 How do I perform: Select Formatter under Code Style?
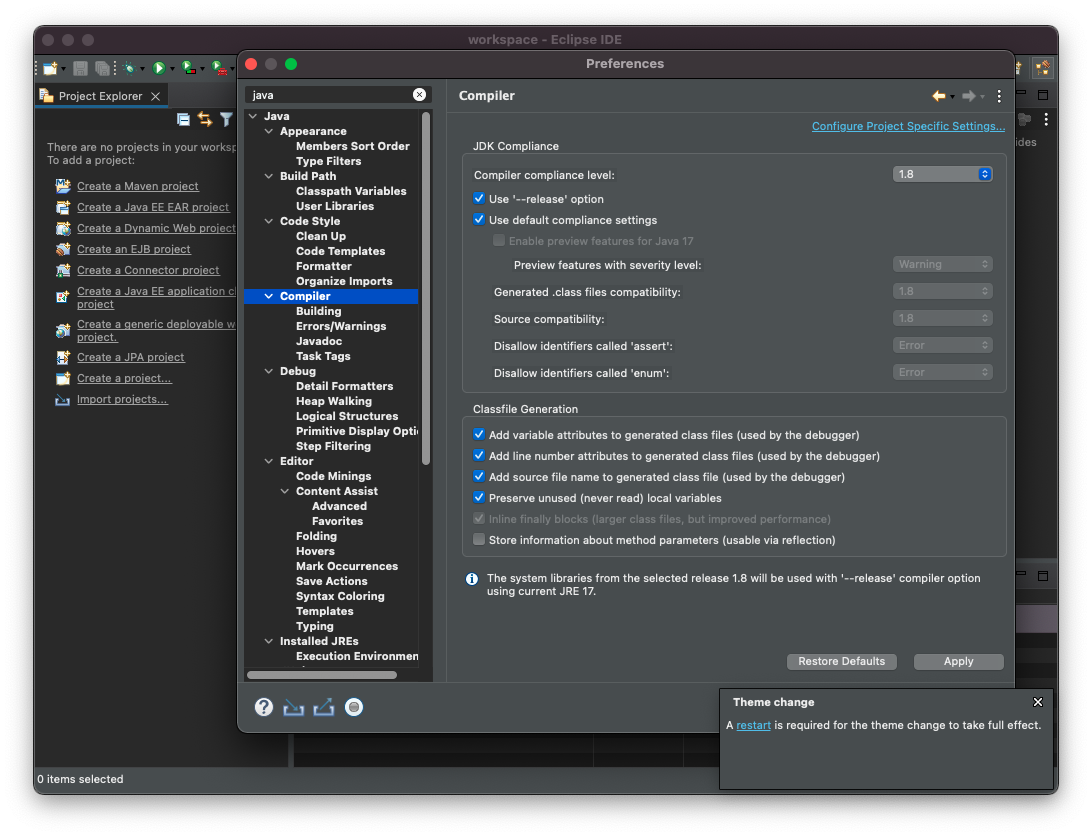[324, 266]
